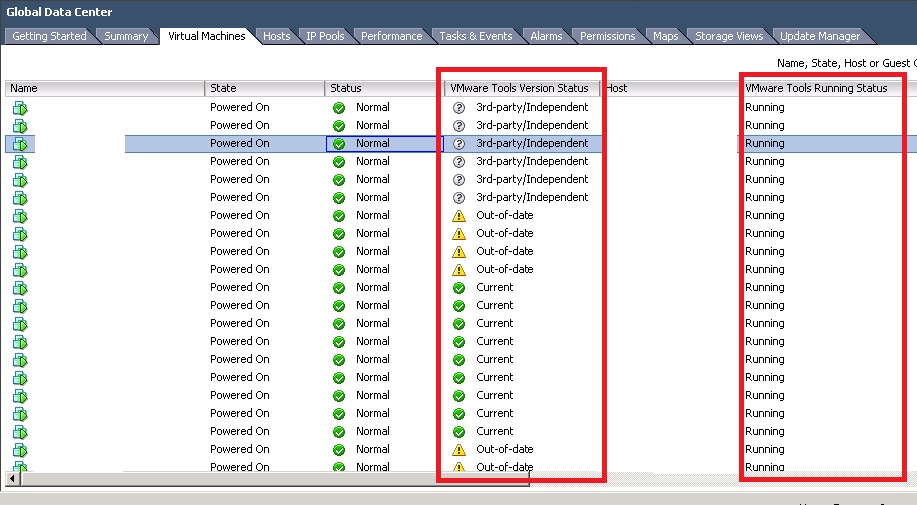Open the Permissions tab
Viewport: 917px width, 505px height.
pos(607,36)
